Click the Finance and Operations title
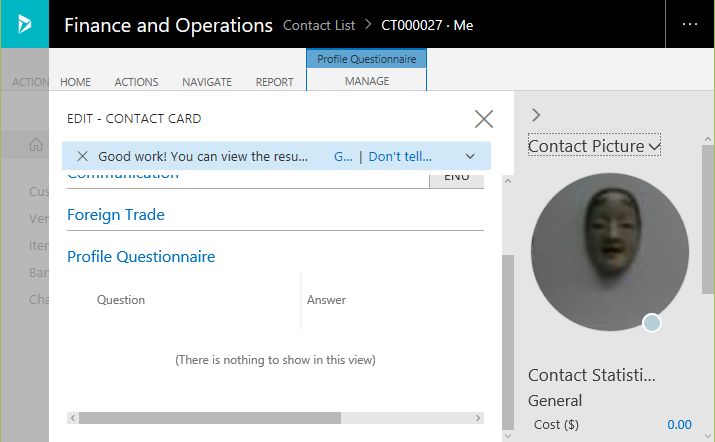715x442 pixels. click(168, 25)
